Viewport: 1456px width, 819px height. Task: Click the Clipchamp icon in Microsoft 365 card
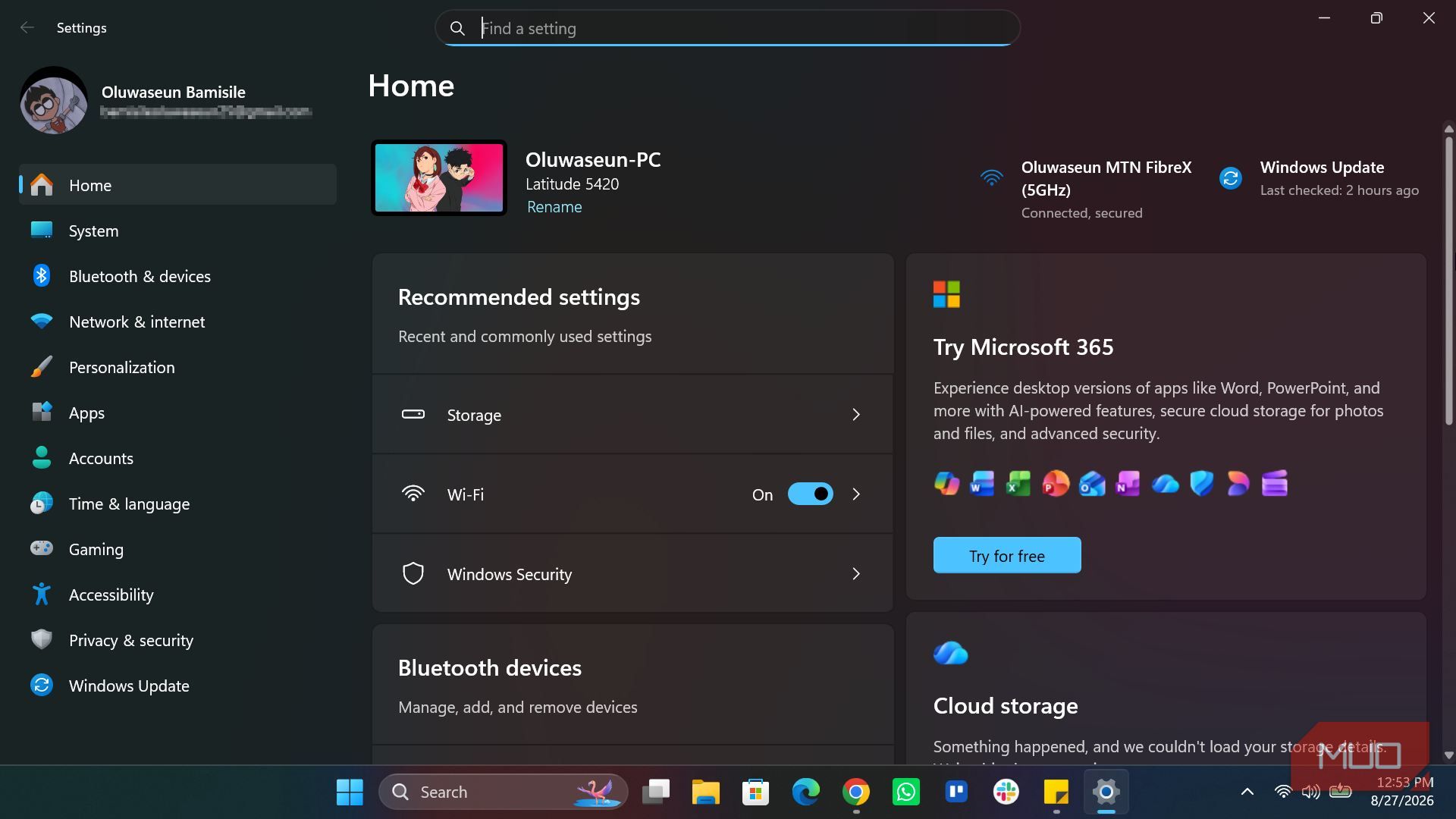pyautogui.click(x=1275, y=483)
